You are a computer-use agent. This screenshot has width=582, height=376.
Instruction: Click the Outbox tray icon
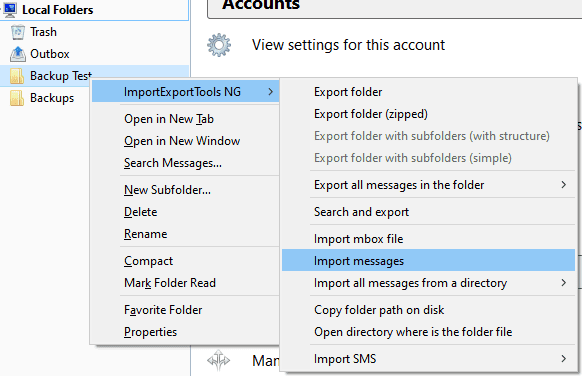(x=17, y=54)
